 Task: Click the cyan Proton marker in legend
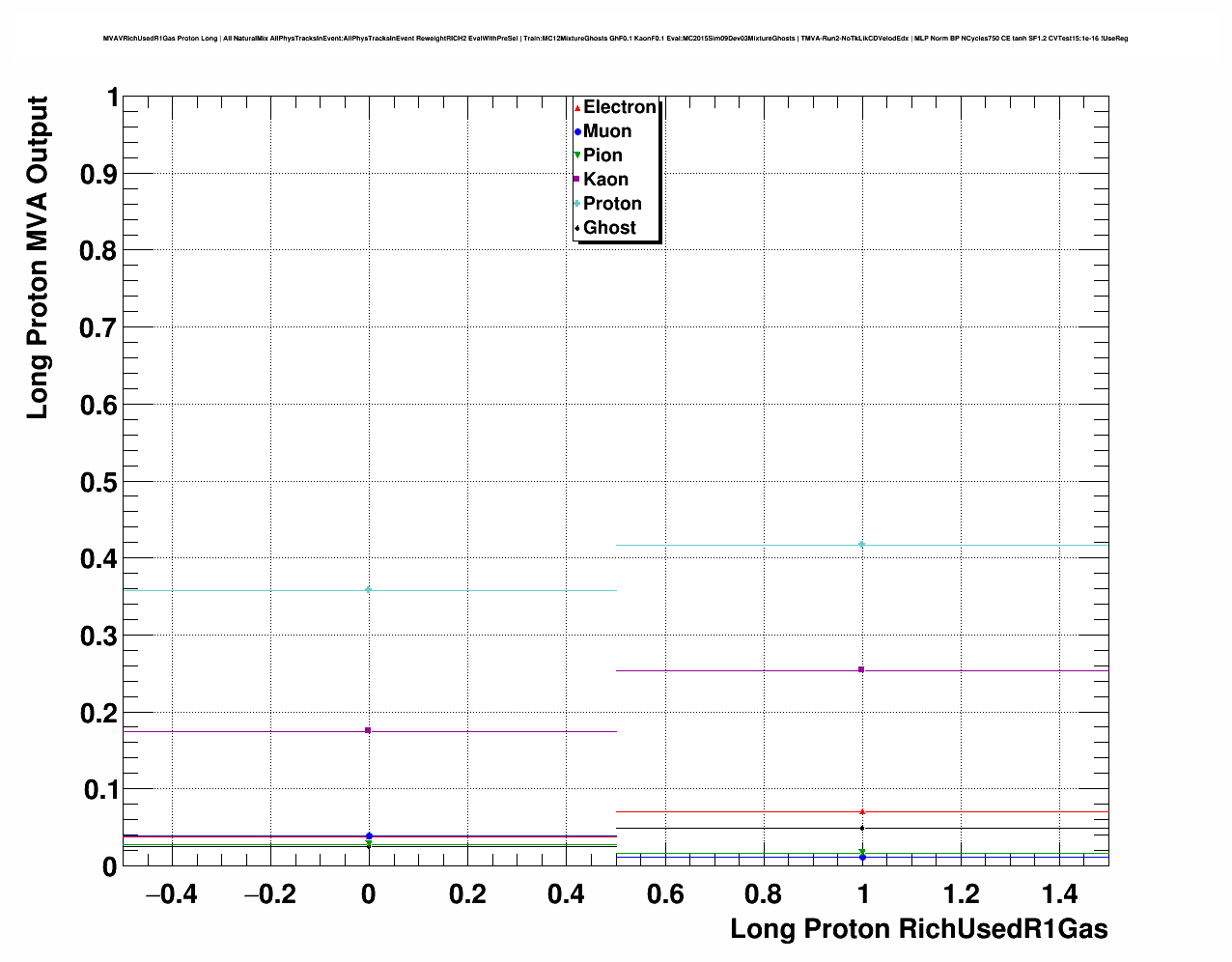click(577, 204)
